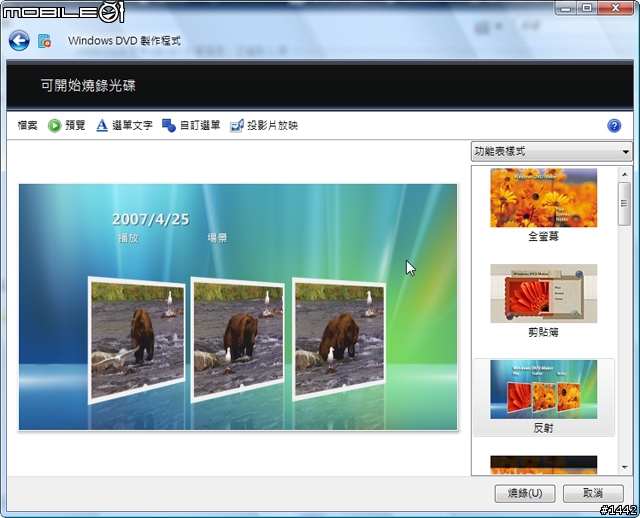Viewport: 640px width, 518px height.
Task: Click the 2007/4/25 disc title in preview
Action: click(151, 220)
